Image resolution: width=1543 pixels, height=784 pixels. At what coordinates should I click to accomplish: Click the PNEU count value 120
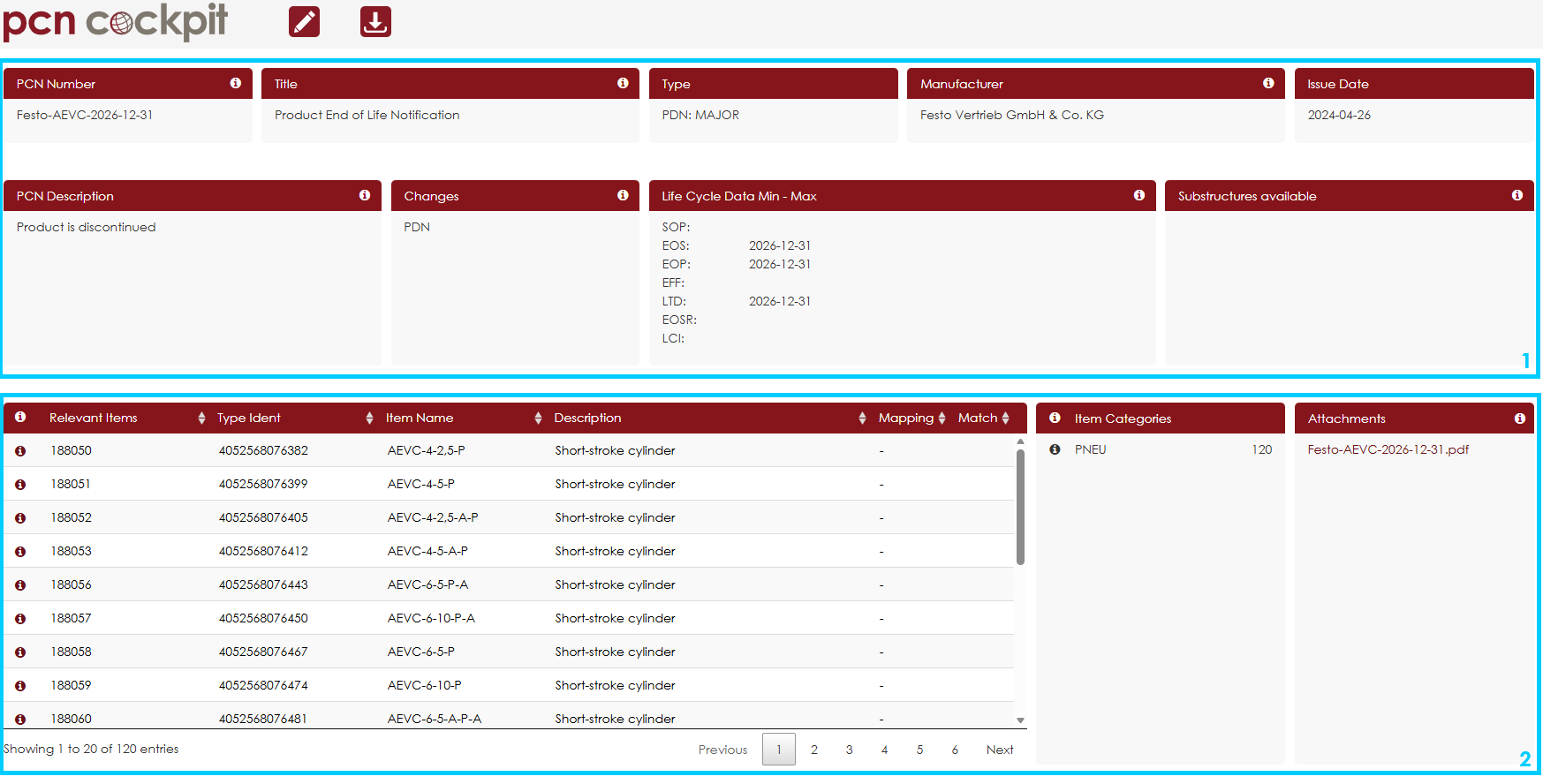click(x=1261, y=449)
